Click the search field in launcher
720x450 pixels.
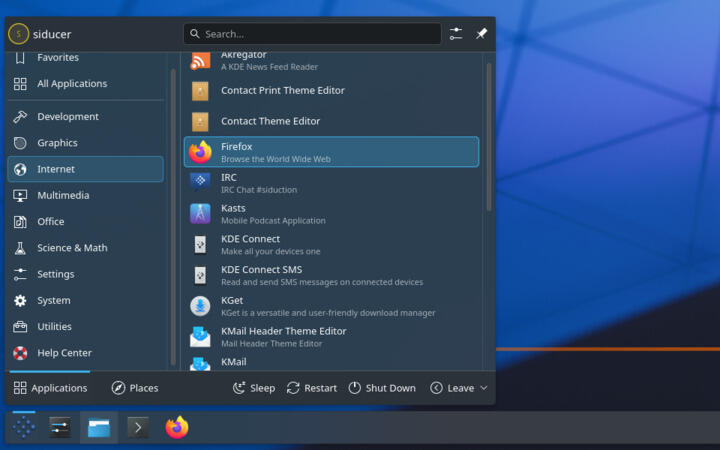pos(312,34)
